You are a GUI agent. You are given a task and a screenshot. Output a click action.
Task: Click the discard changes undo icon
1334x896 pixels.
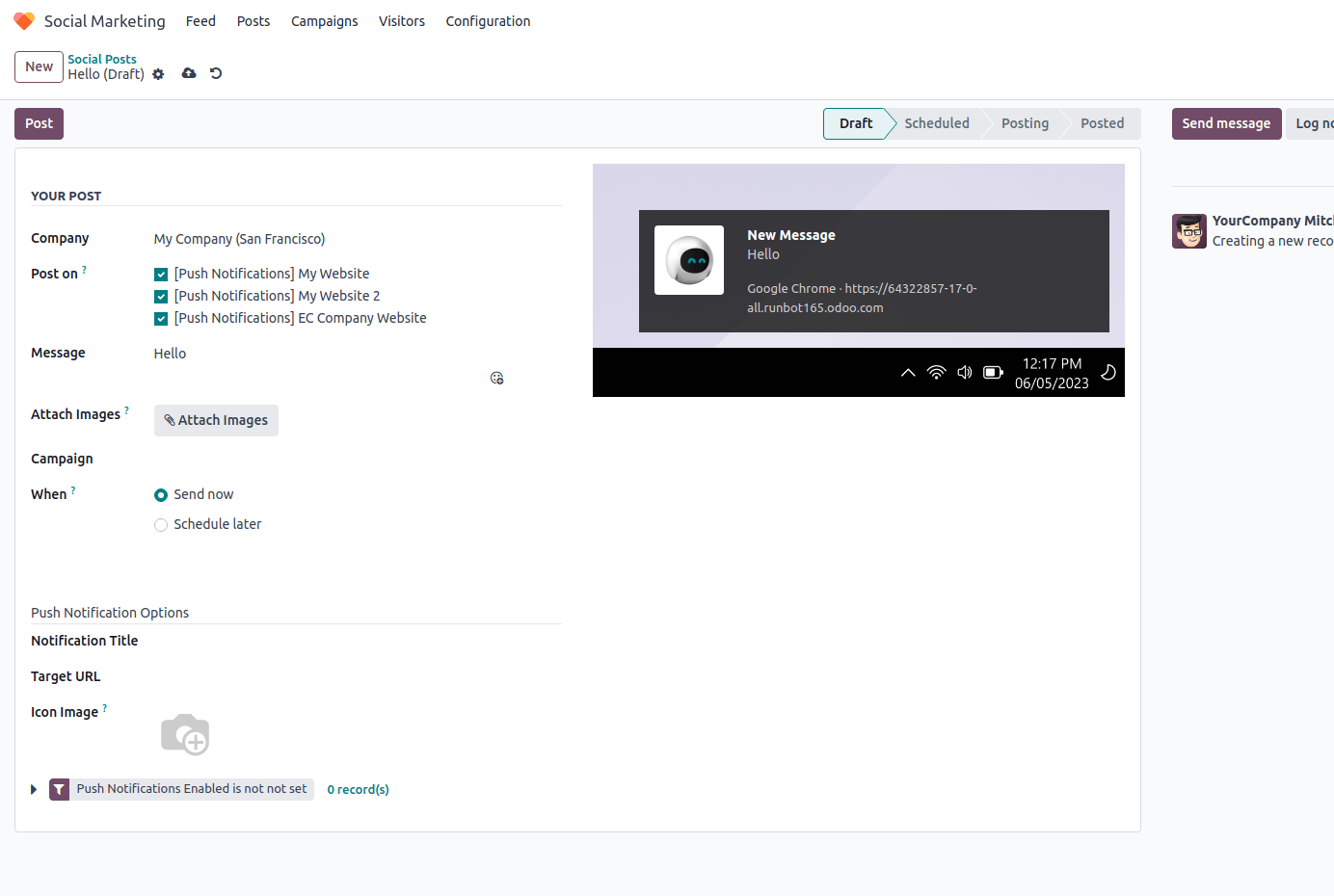pos(216,73)
